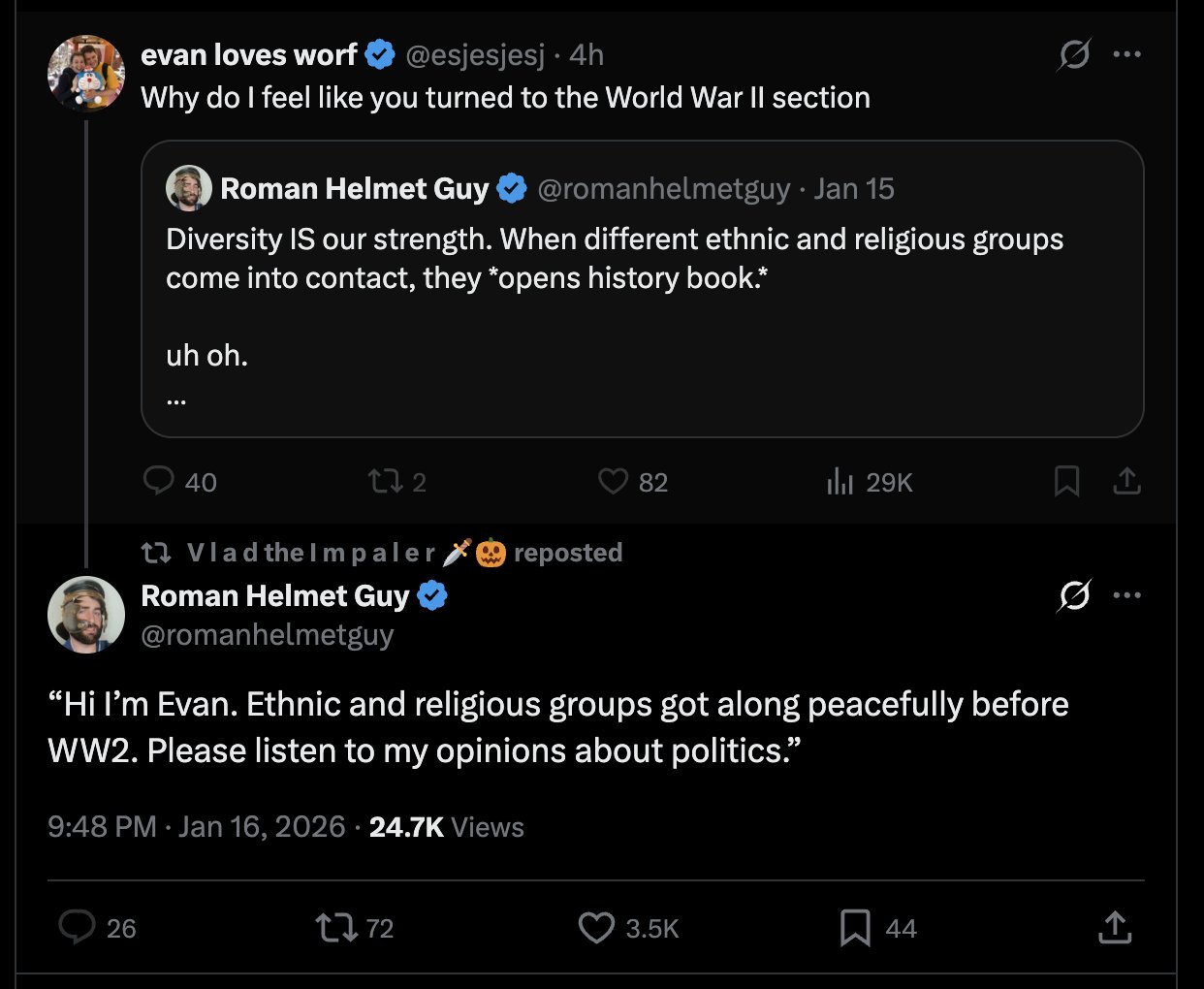Bookmark the post with 44 bookmarks
The image size is (1204, 989).
(854, 928)
